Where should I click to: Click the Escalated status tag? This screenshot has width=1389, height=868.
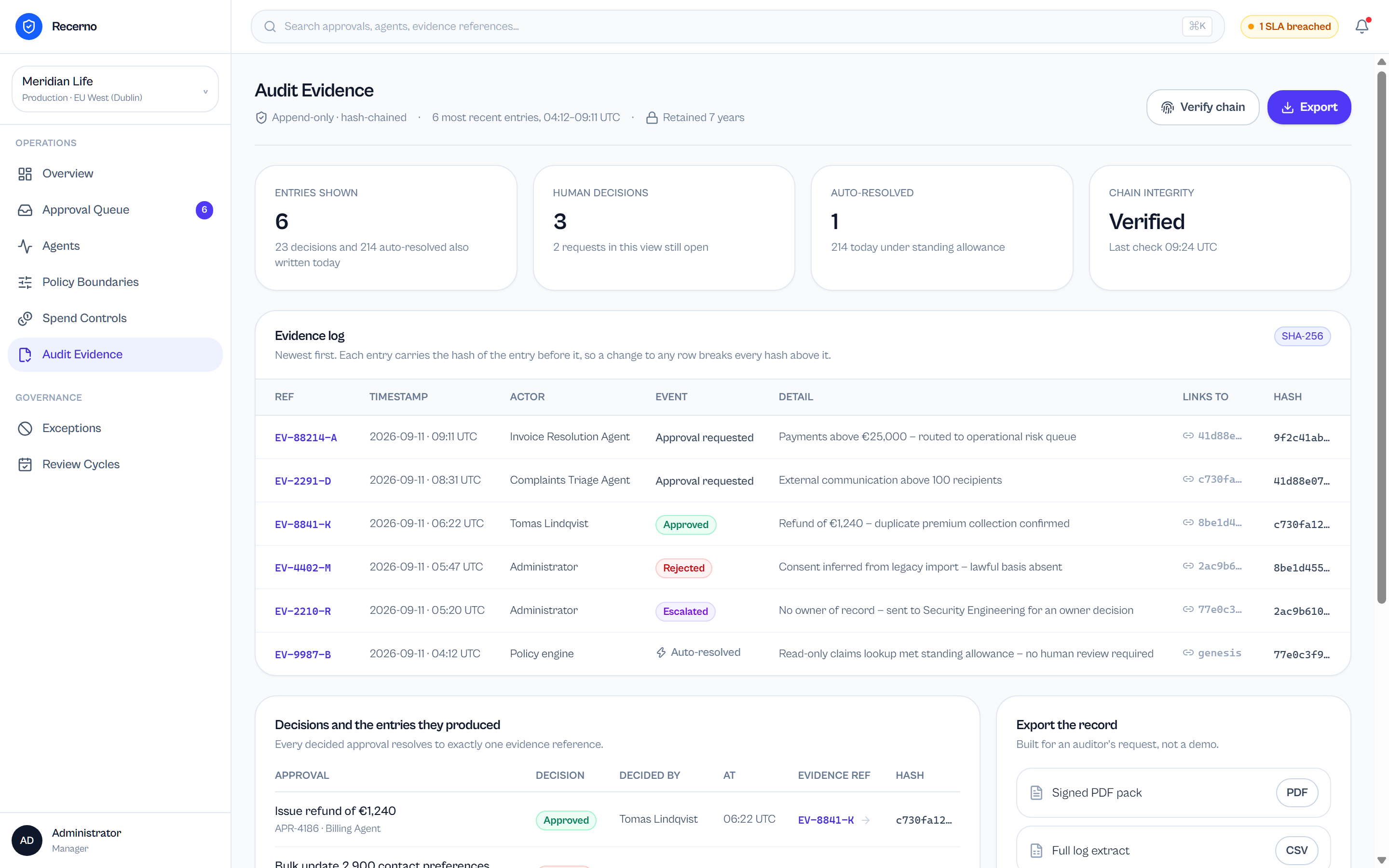[685, 612]
